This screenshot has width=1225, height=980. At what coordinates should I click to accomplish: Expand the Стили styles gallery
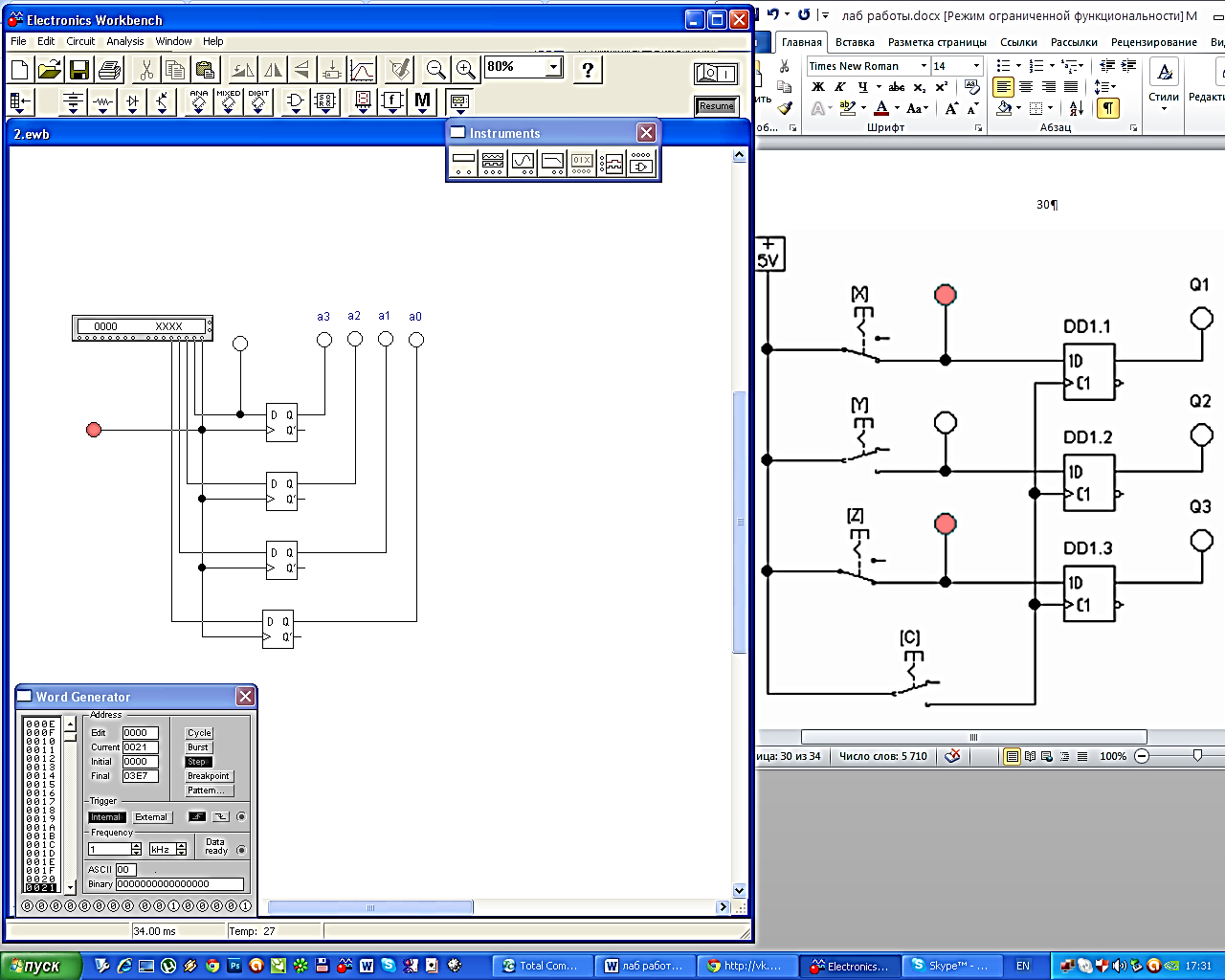pos(1164,86)
